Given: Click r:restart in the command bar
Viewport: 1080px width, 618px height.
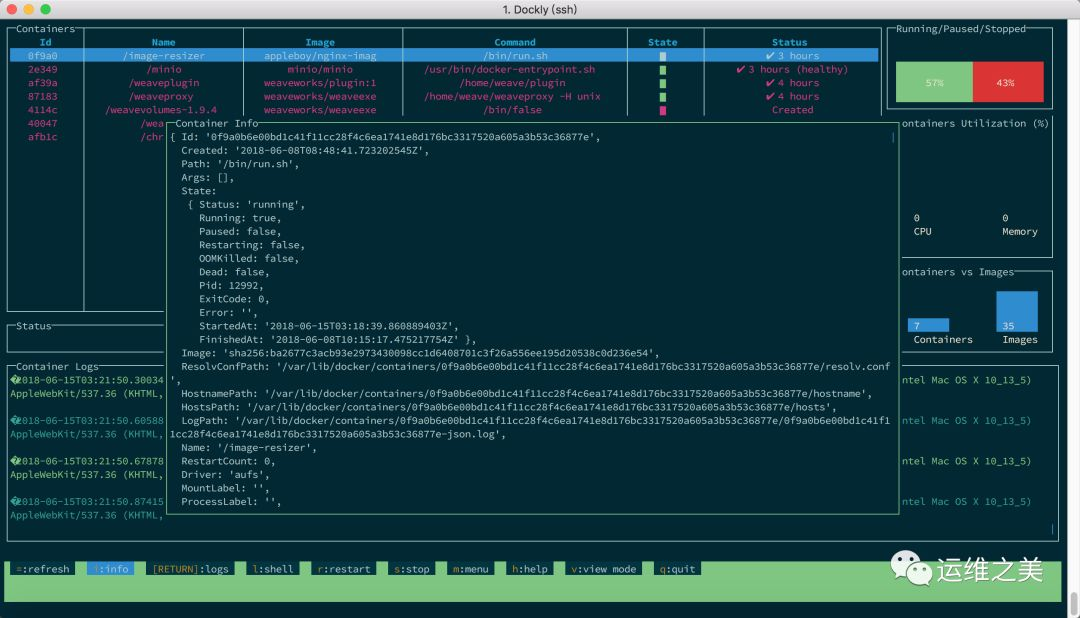Looking at the screenshot, I should [x=344, y=569].
